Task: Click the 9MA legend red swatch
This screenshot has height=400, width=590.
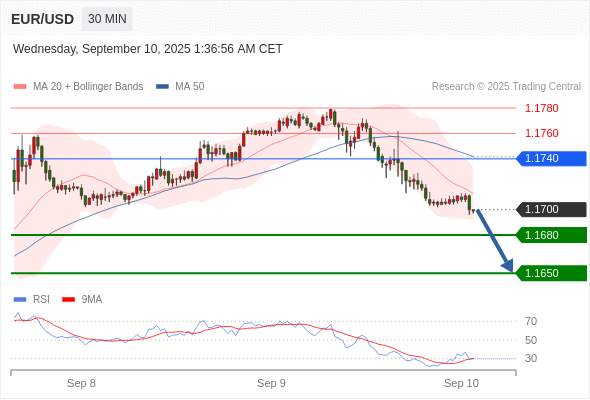Action: 68,300
